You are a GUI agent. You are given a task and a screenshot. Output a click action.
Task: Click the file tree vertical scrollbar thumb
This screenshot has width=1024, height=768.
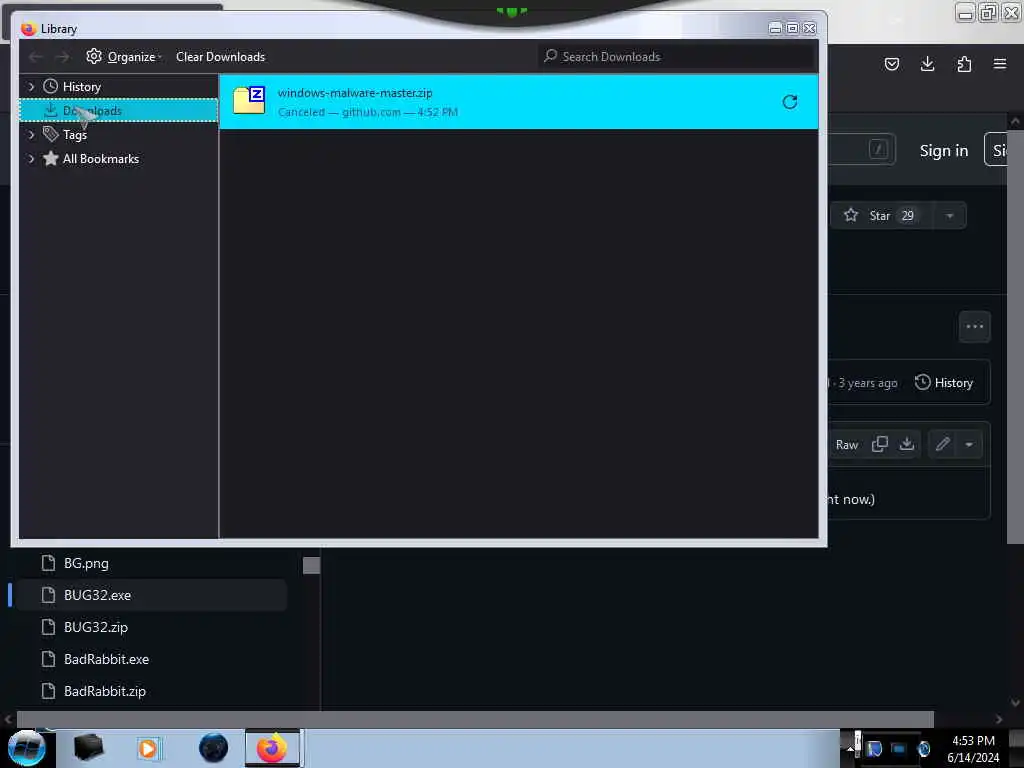click(x=312, y=566)
